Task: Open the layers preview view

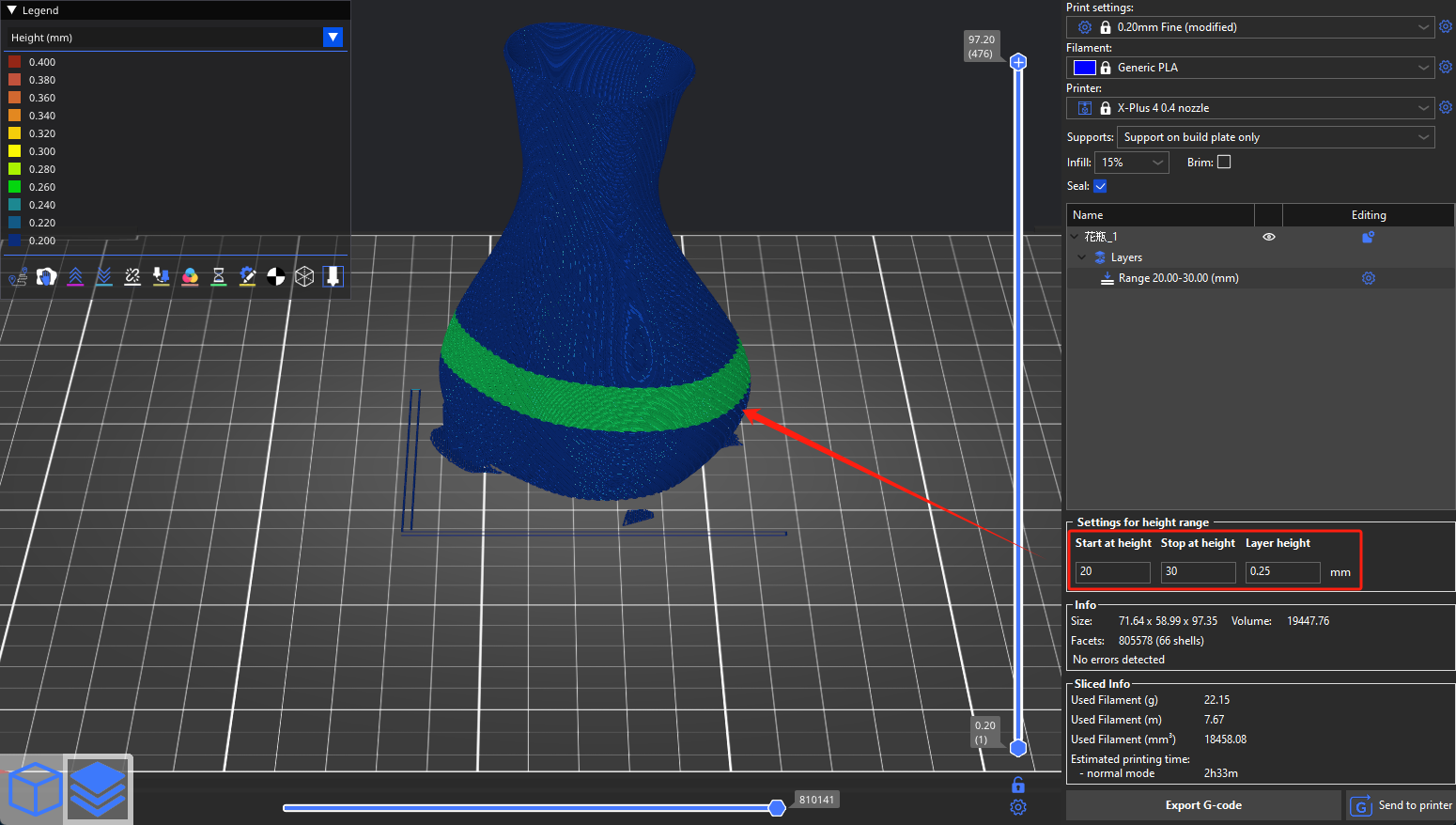Action: point(98,790)
